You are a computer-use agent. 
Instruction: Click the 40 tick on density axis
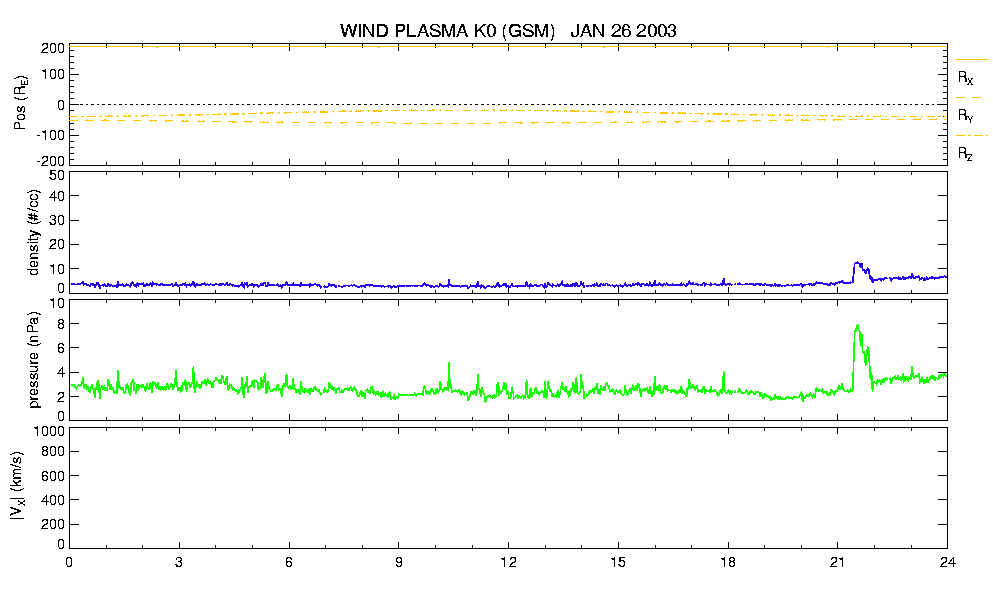pyautogui.click(x=58, y=196)
